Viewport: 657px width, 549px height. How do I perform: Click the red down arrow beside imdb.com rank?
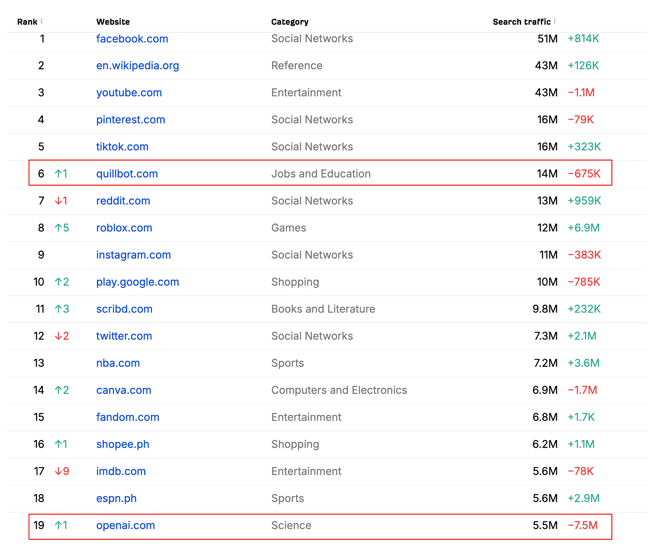point(58,471)
